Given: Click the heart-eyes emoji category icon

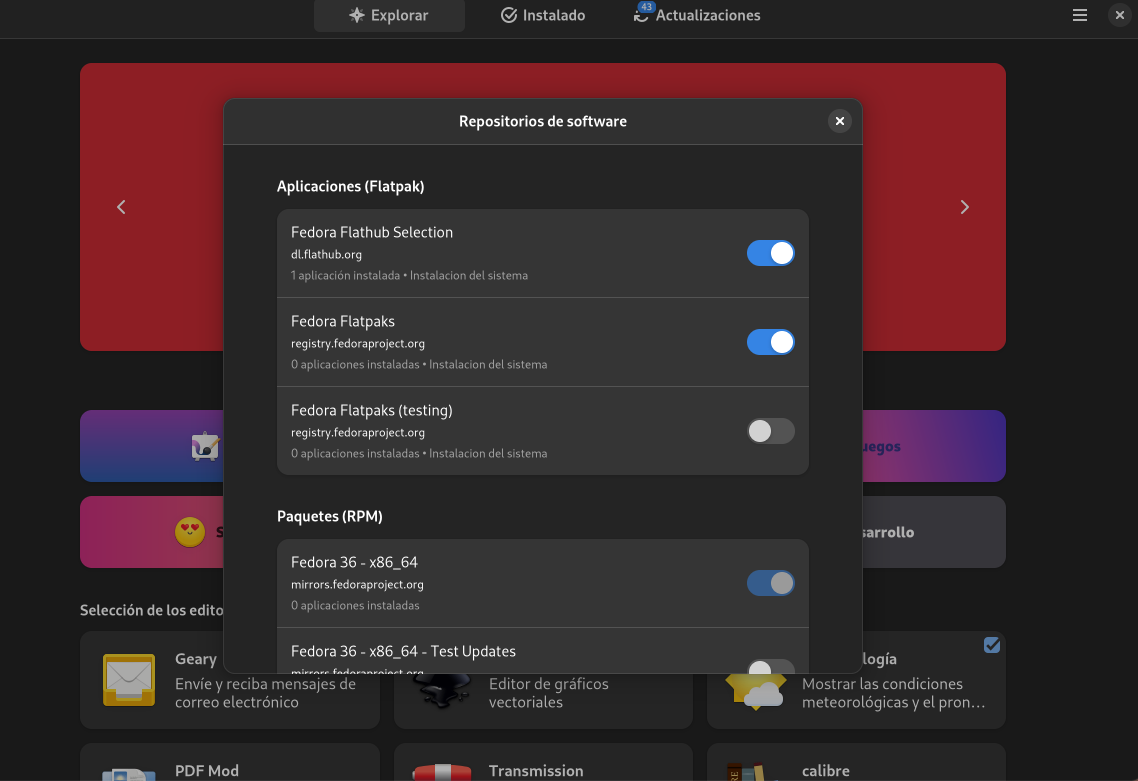Looking at the screenshot, I should point(190,532).
